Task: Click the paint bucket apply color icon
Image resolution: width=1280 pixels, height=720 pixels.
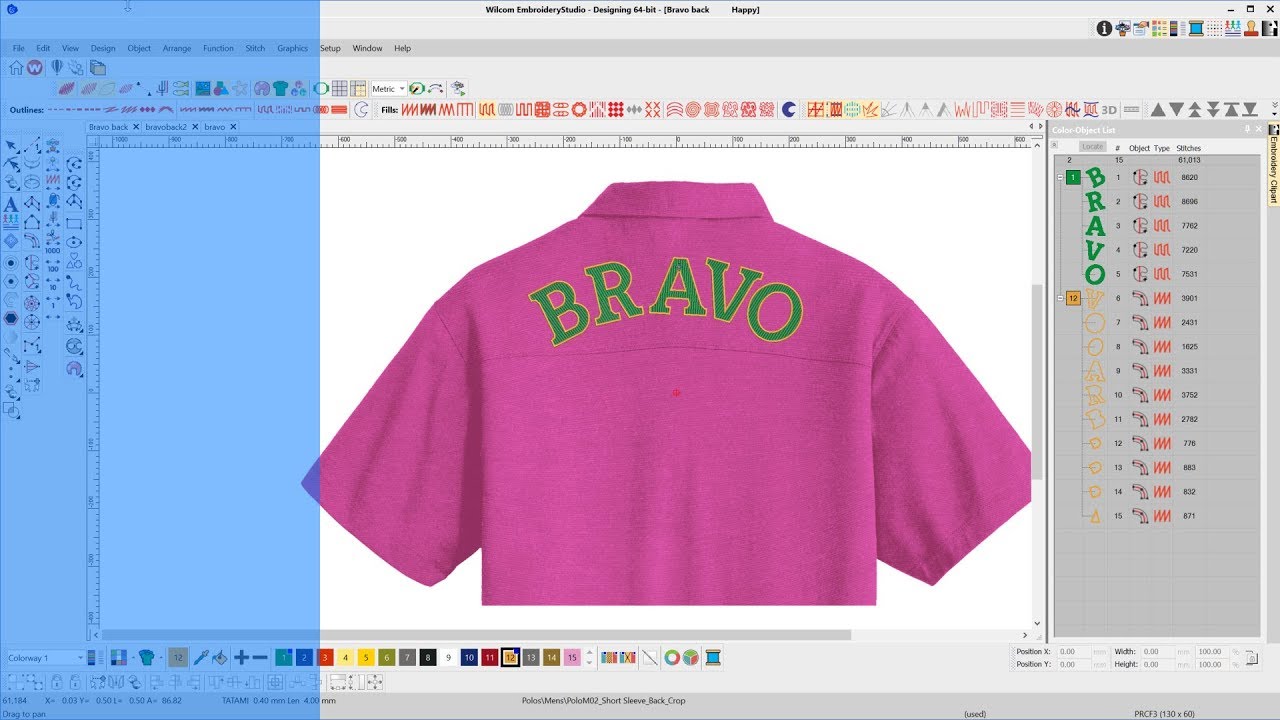Action: pyautogui.click(x=220, y=658)
